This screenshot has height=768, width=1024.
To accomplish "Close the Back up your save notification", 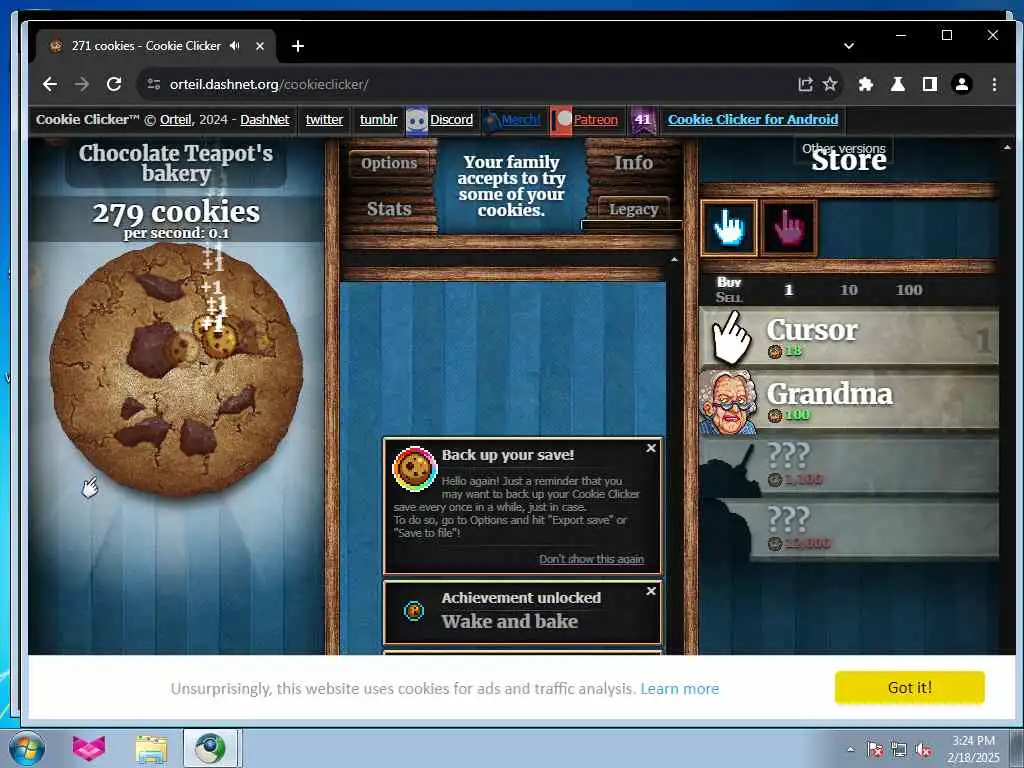I will [x=651, y=448].
